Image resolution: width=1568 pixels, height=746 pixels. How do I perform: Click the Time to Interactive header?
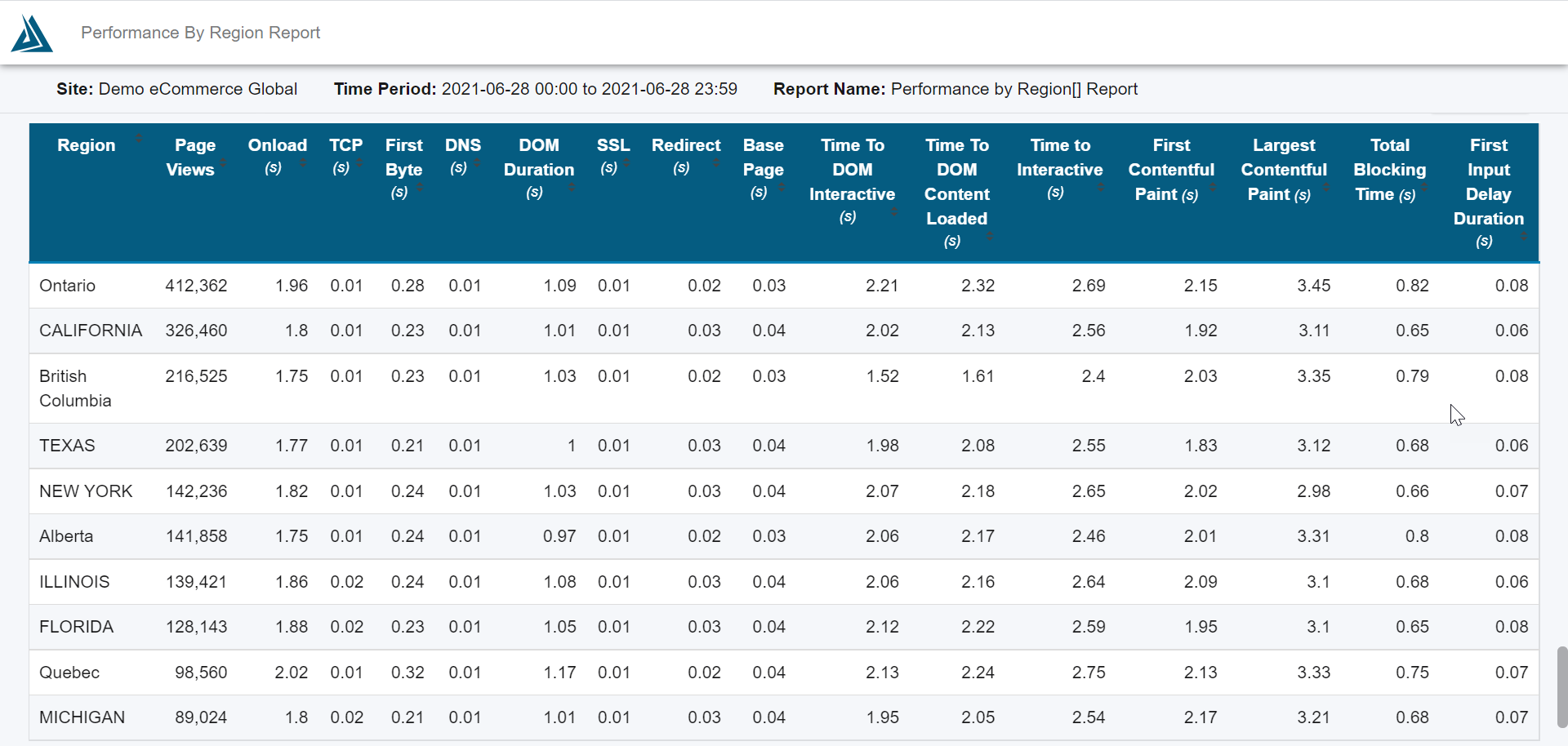point(1060,169)
